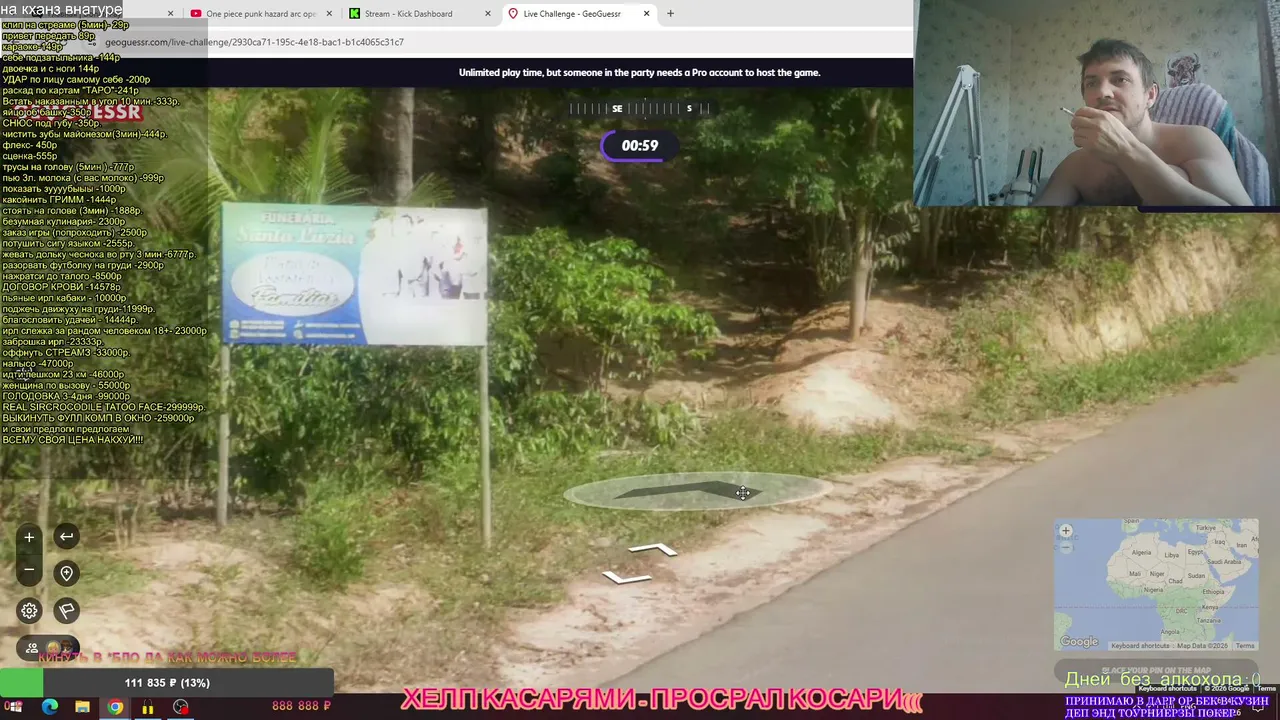Return to start with the location pin button
1280x720 pixels.
click(x=66, y=573)
